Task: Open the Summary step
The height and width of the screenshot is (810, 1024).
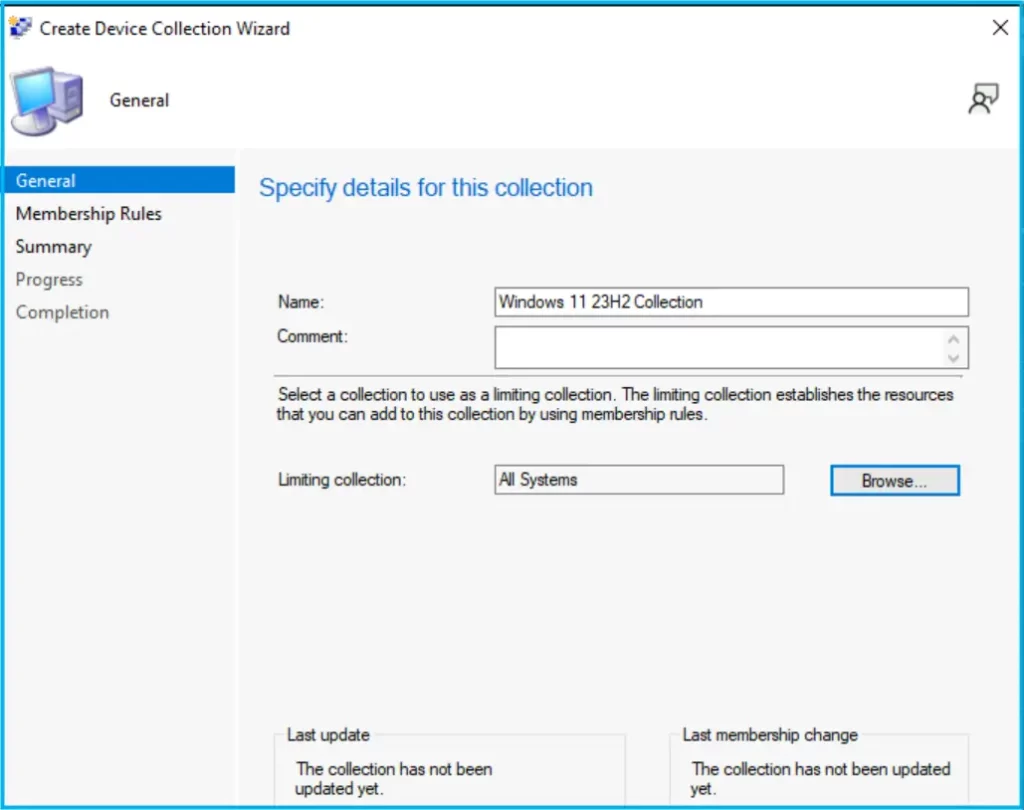Action: tap(54, 247)
